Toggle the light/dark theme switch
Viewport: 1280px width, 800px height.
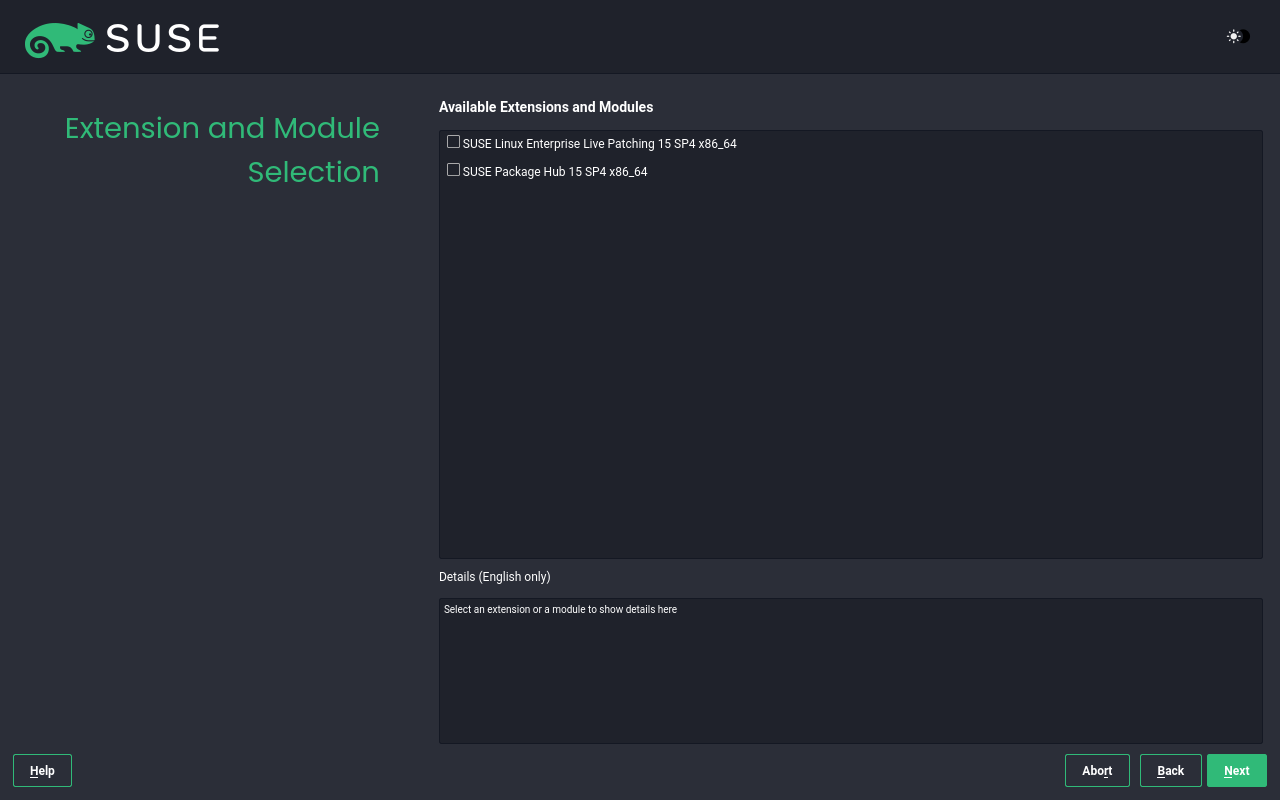1242,37
